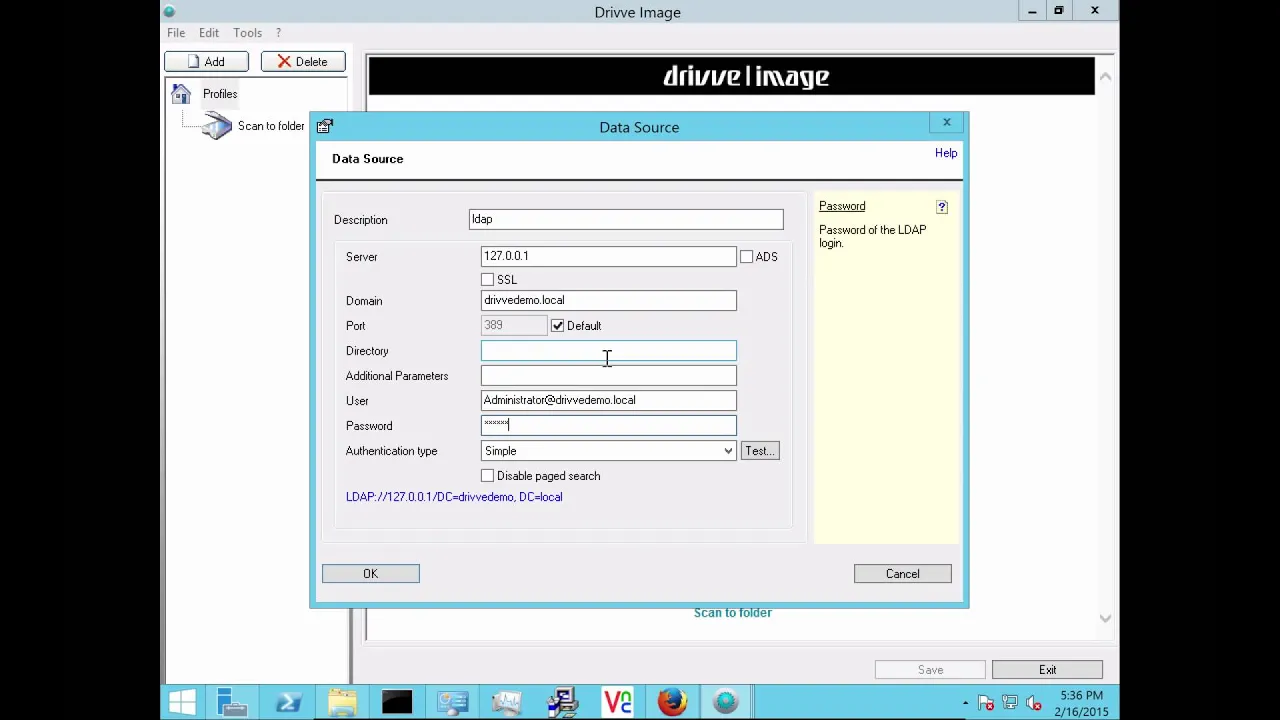Click the password help question mark icon
This screenshot has width=1280, height=720.
(942, 207)
